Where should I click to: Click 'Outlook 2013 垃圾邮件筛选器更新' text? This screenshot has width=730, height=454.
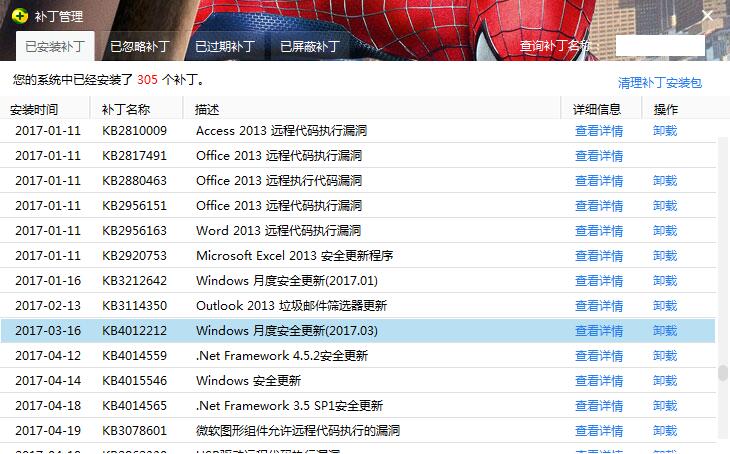pyautogui.click(x=291, y=305)
